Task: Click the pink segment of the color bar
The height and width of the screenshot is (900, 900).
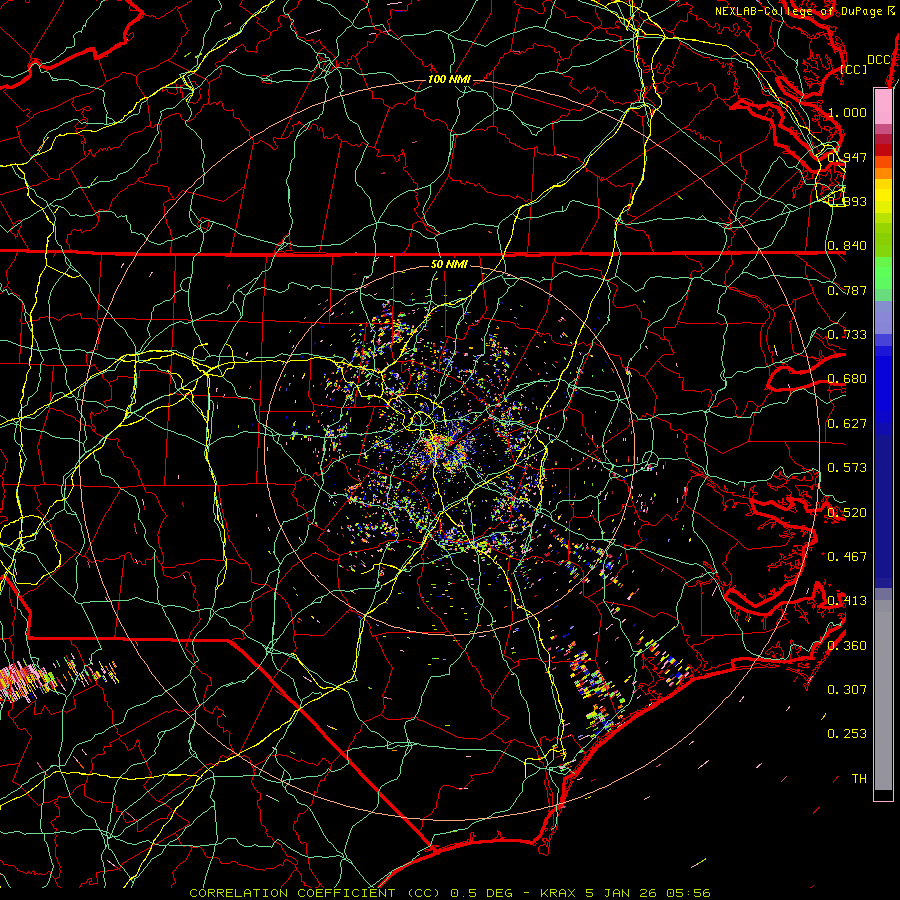Action: pos(883,106)
